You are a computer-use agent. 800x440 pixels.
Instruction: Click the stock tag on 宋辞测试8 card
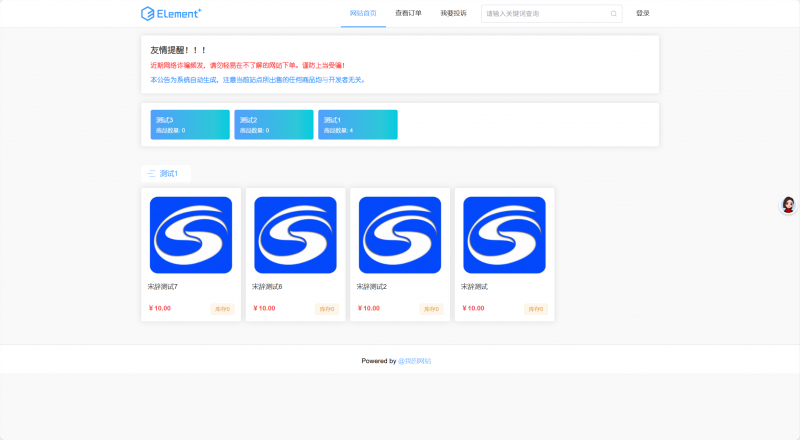point(326,309)
